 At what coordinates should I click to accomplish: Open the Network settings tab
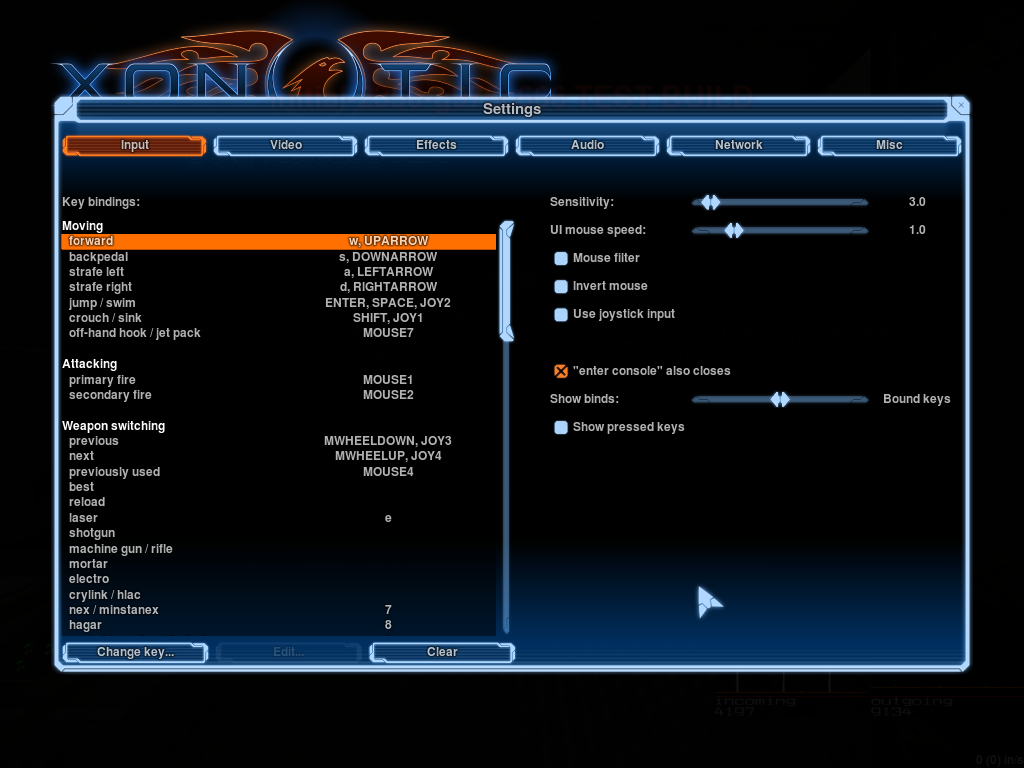click(x=738, y=145)
